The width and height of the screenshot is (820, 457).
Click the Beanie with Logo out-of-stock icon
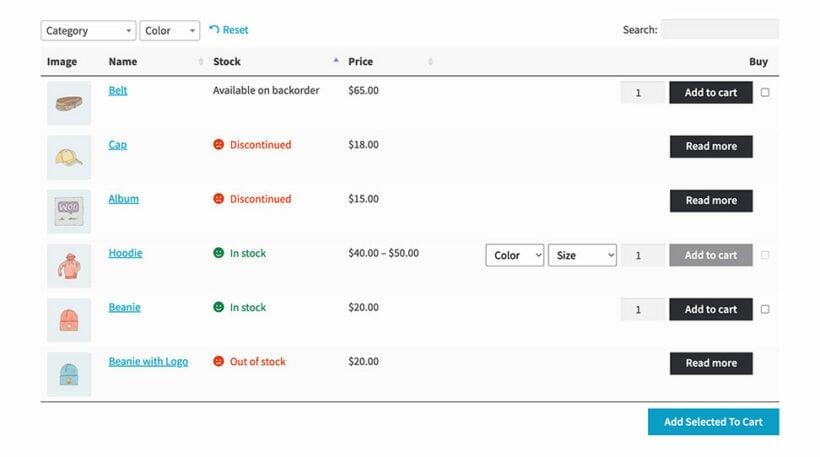(x=219, y=361)
